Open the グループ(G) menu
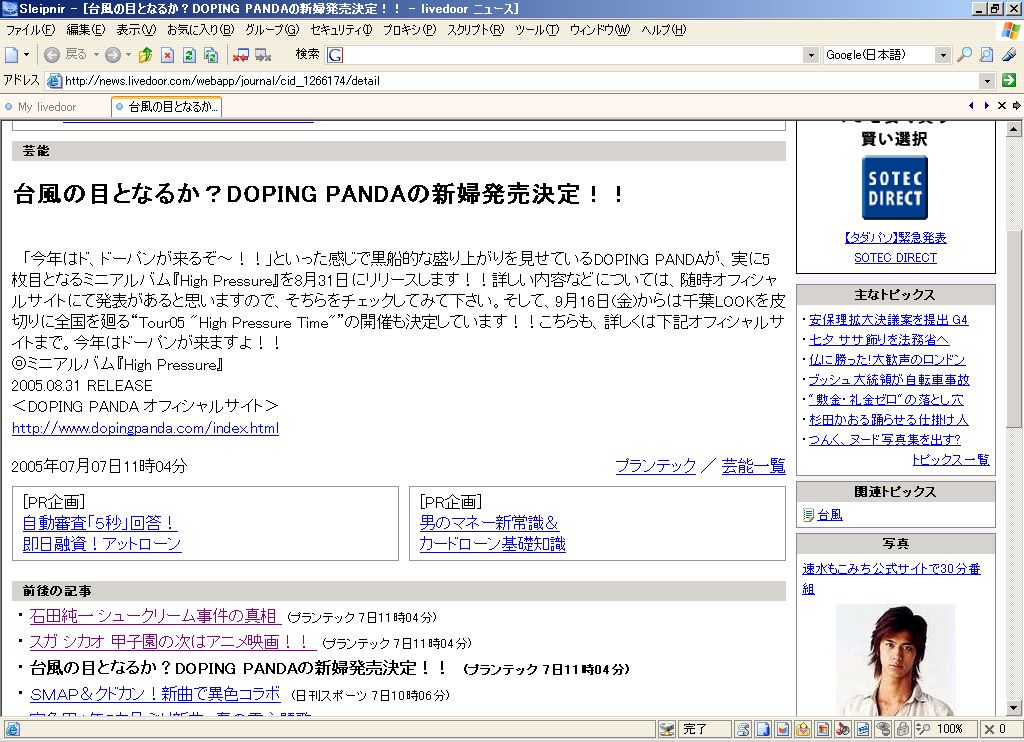 pos(272,30)
